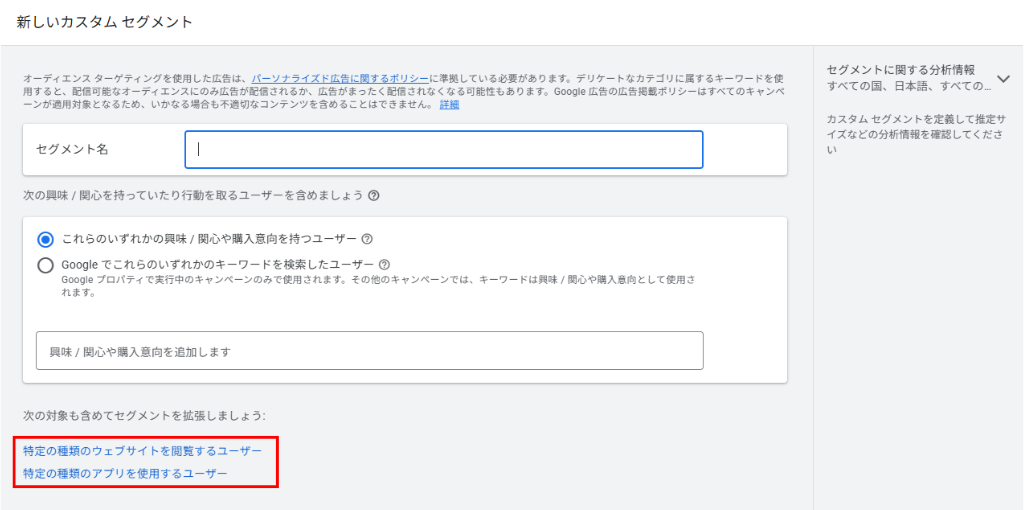This screenshot has height=510, width=1024.
Task: Click help icon beside キーワードを検索したユーザー option
Action: point(384,264)
